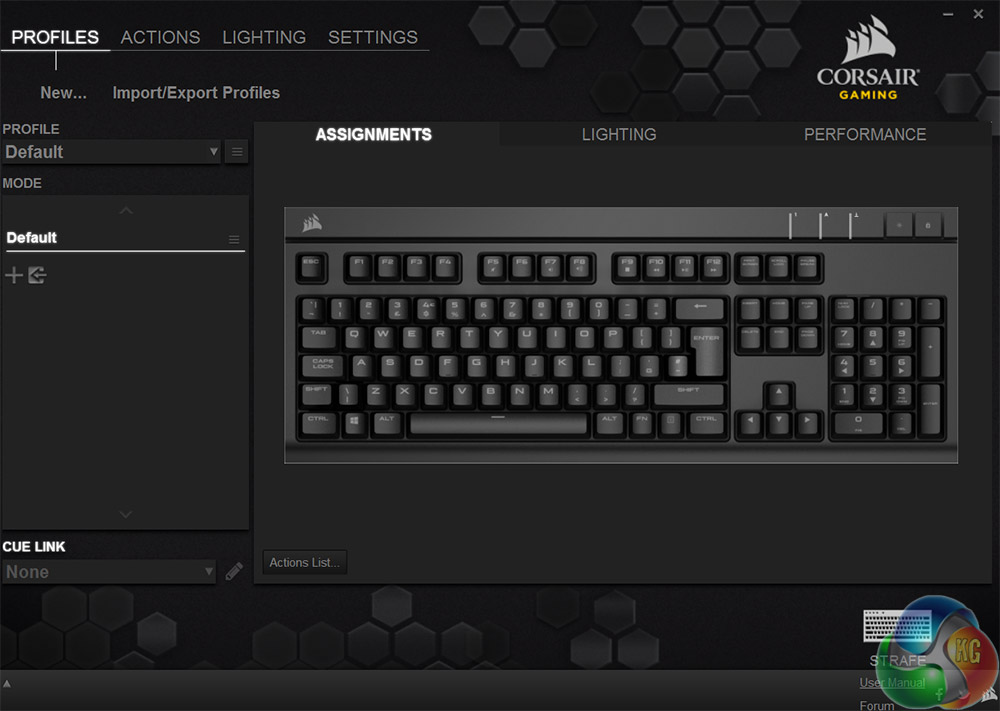The width and height of the screenshot is (1000, 711).
Task: Switch to the ACTIONS main tab
Action: (x=160, y=37)
